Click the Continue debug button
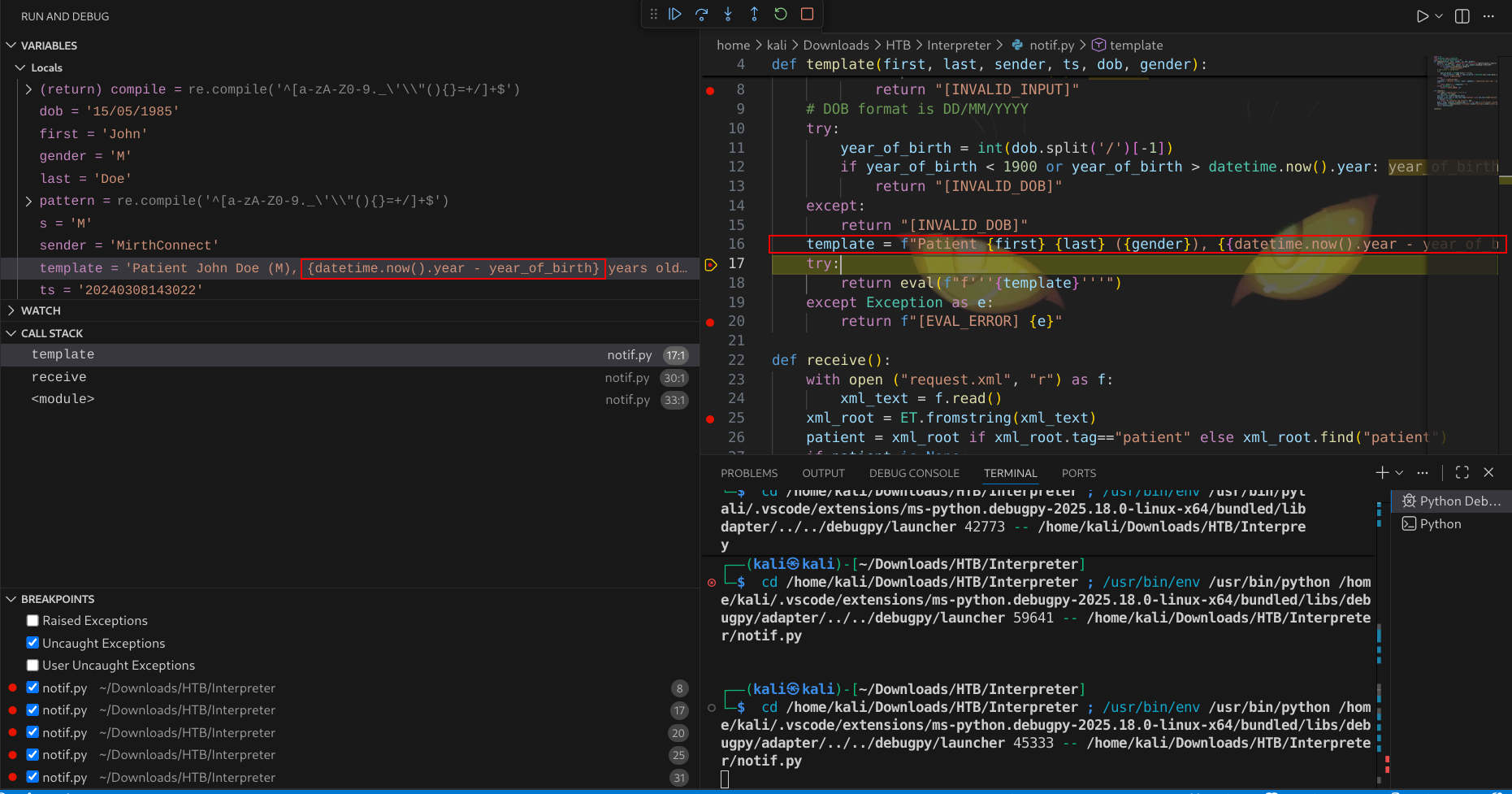The image size is (1512, 794). click(x=674, y=14)
